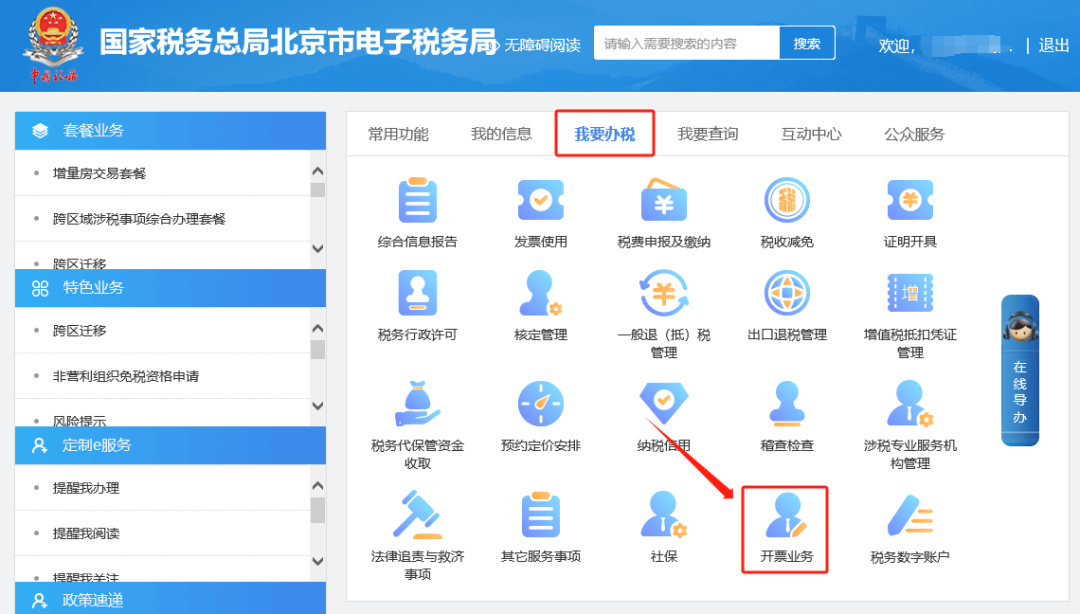1080x614 pixels.
Task: Click the 特色业务 section header
Action: pyautogui.click(x=170, y=288)
